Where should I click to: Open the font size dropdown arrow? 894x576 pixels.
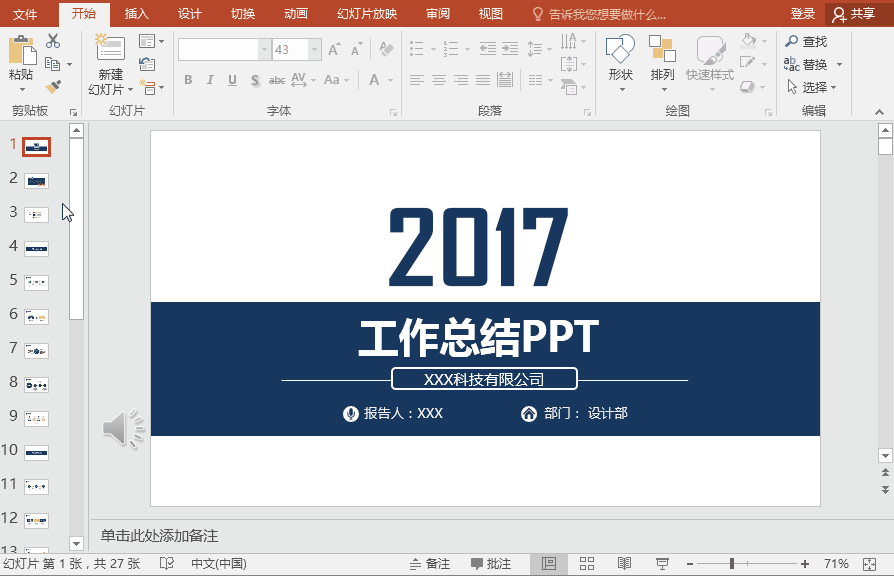pos(314,50)
